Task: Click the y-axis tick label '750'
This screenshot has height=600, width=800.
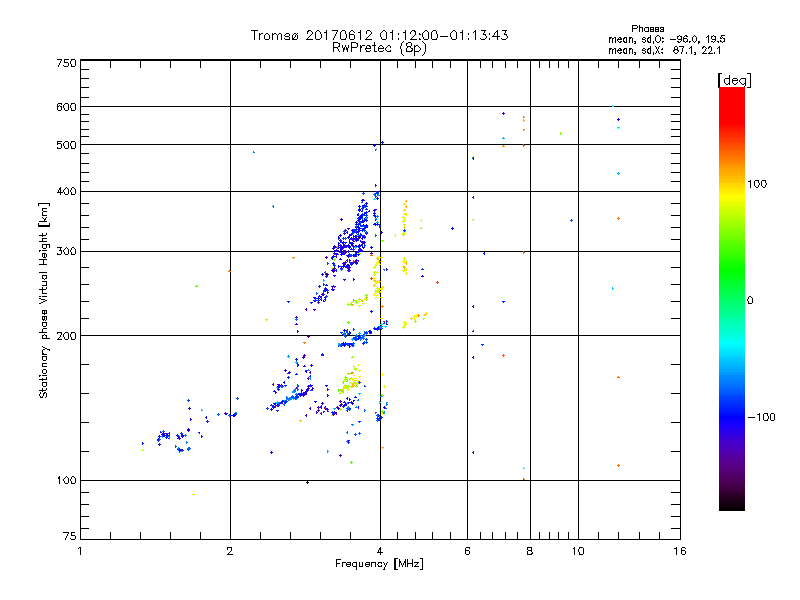Action: tap(66, 63)
